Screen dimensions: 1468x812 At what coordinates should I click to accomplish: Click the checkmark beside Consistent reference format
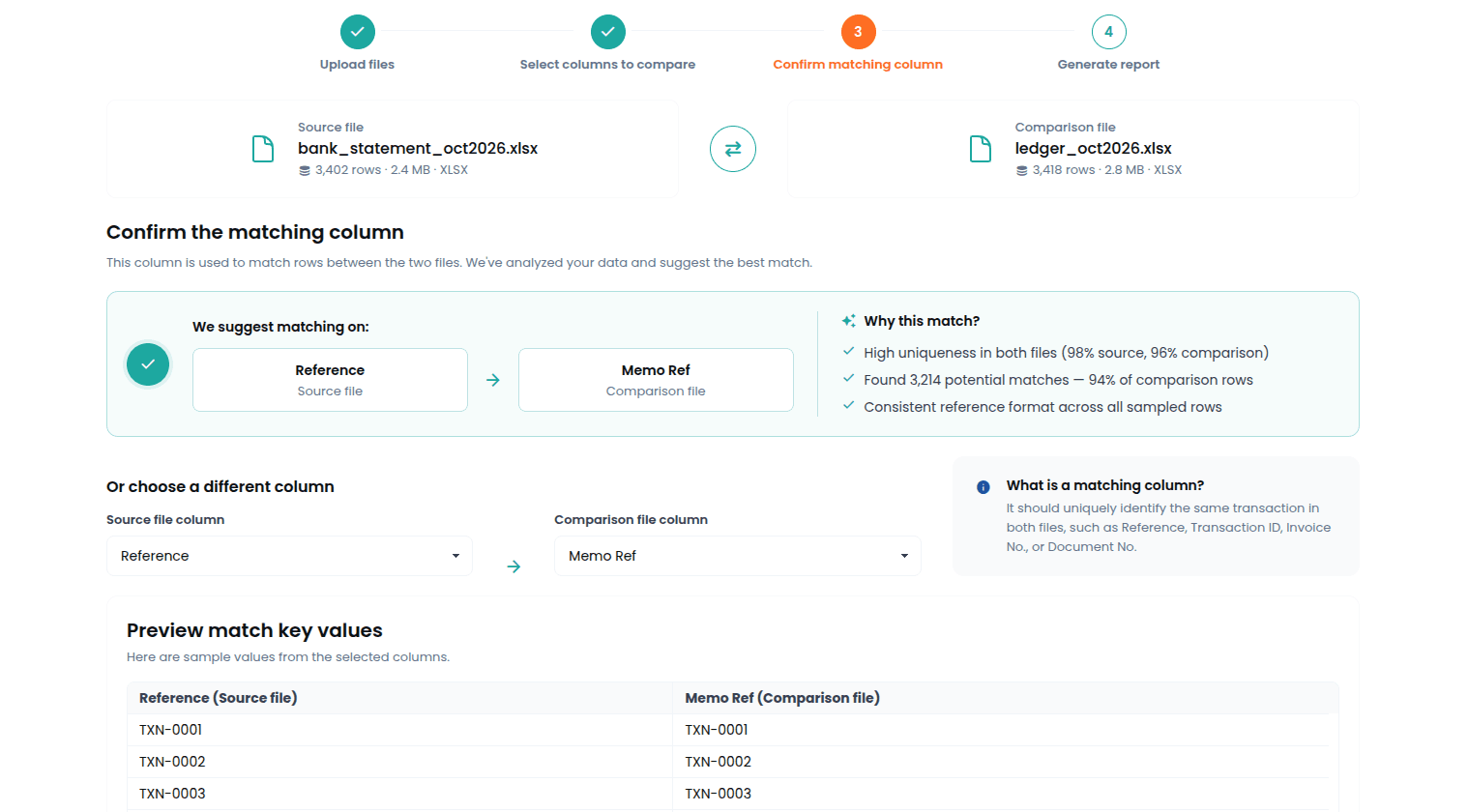pyautogui.click(x=849, y=406)
